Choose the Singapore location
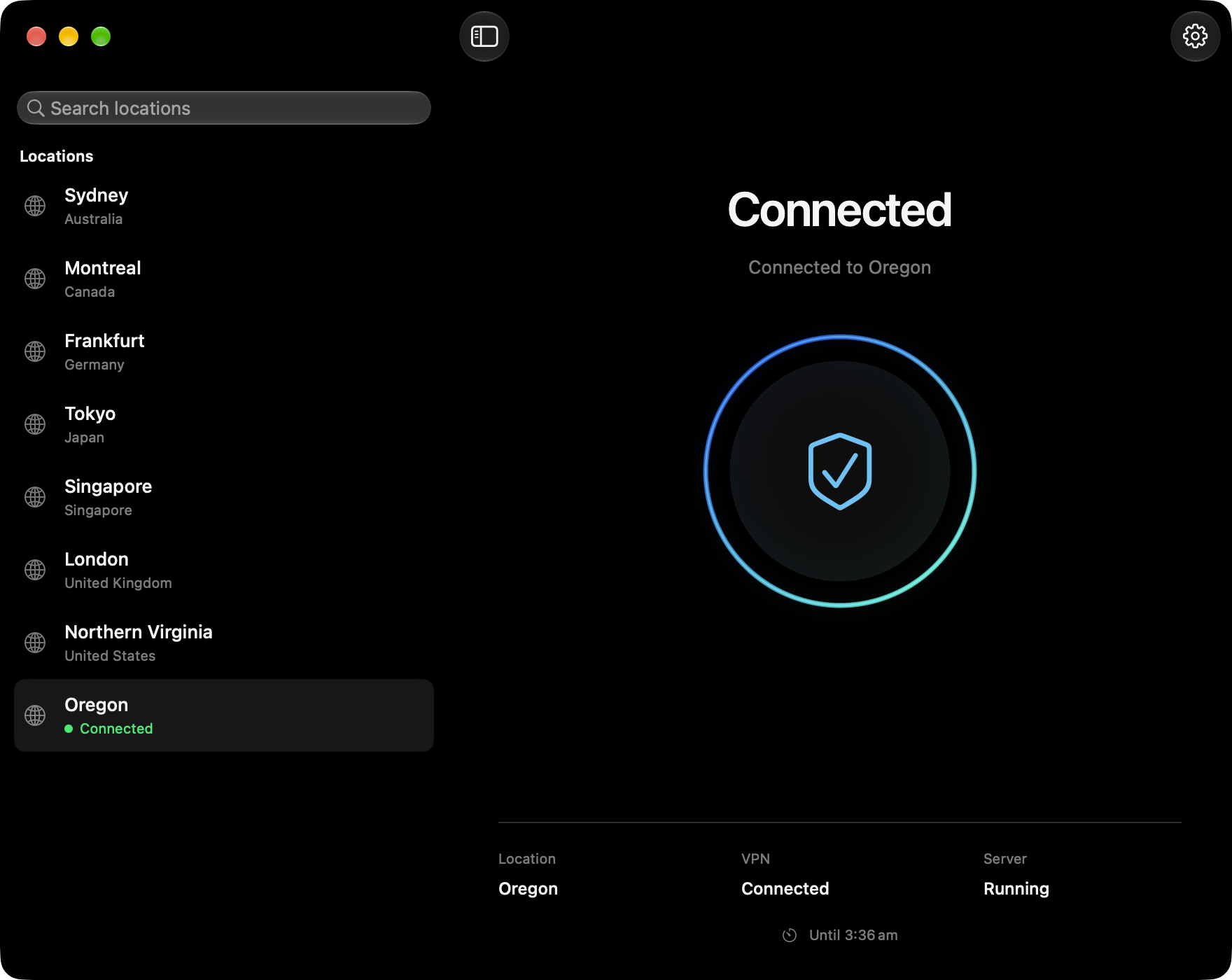This screenshot has width=1232, height=980. (x=224, y=497)
